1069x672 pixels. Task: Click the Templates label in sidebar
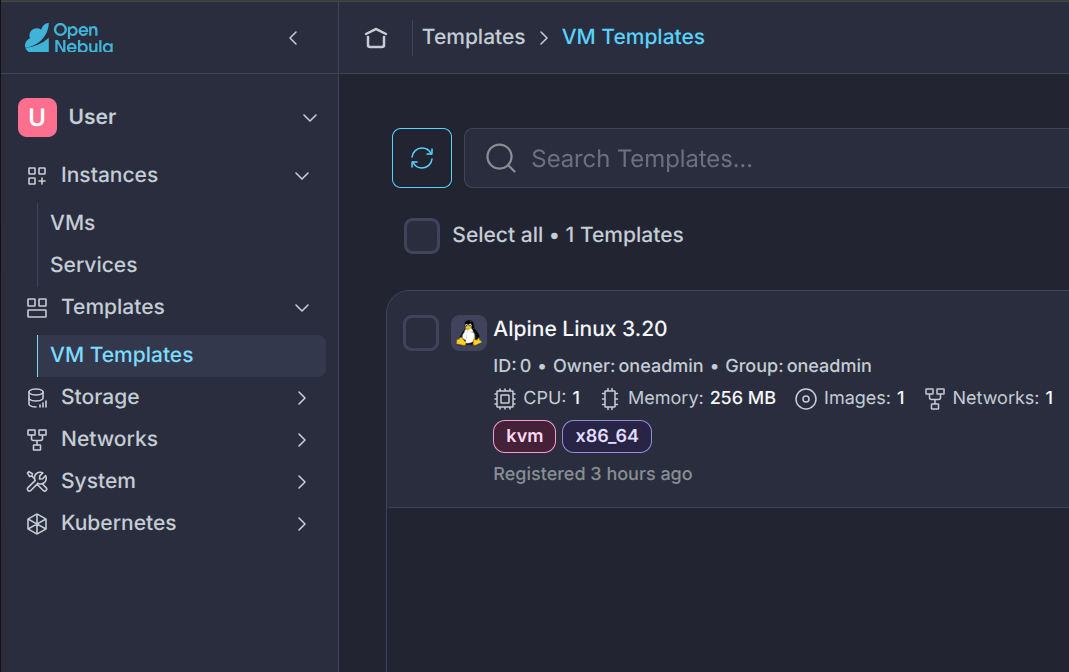(x=113, y=307)
